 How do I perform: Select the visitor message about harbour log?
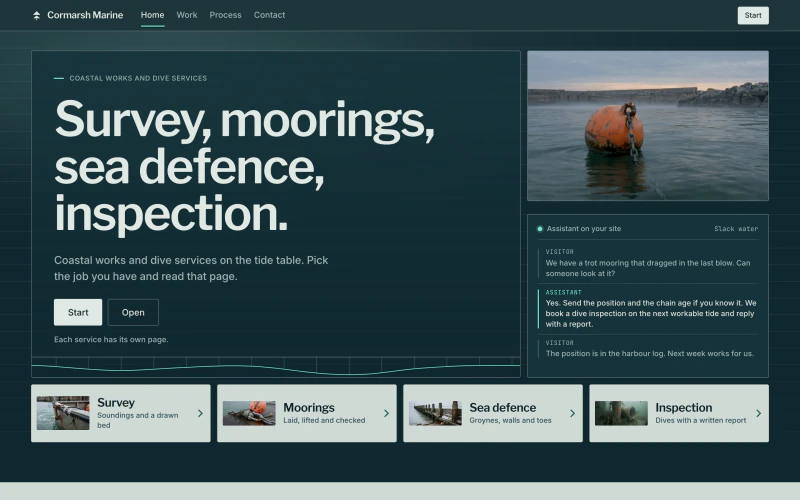click(x=648, y=348)
